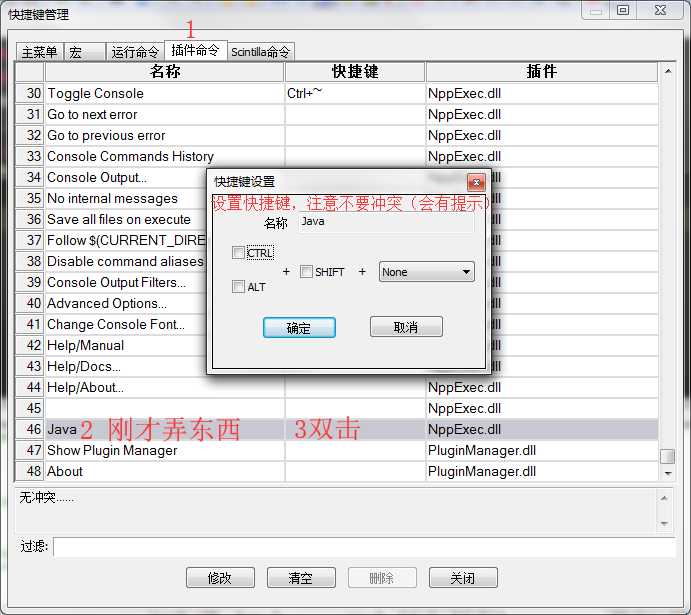Click the 名称 field containing Java

click(x=386, y=222)
